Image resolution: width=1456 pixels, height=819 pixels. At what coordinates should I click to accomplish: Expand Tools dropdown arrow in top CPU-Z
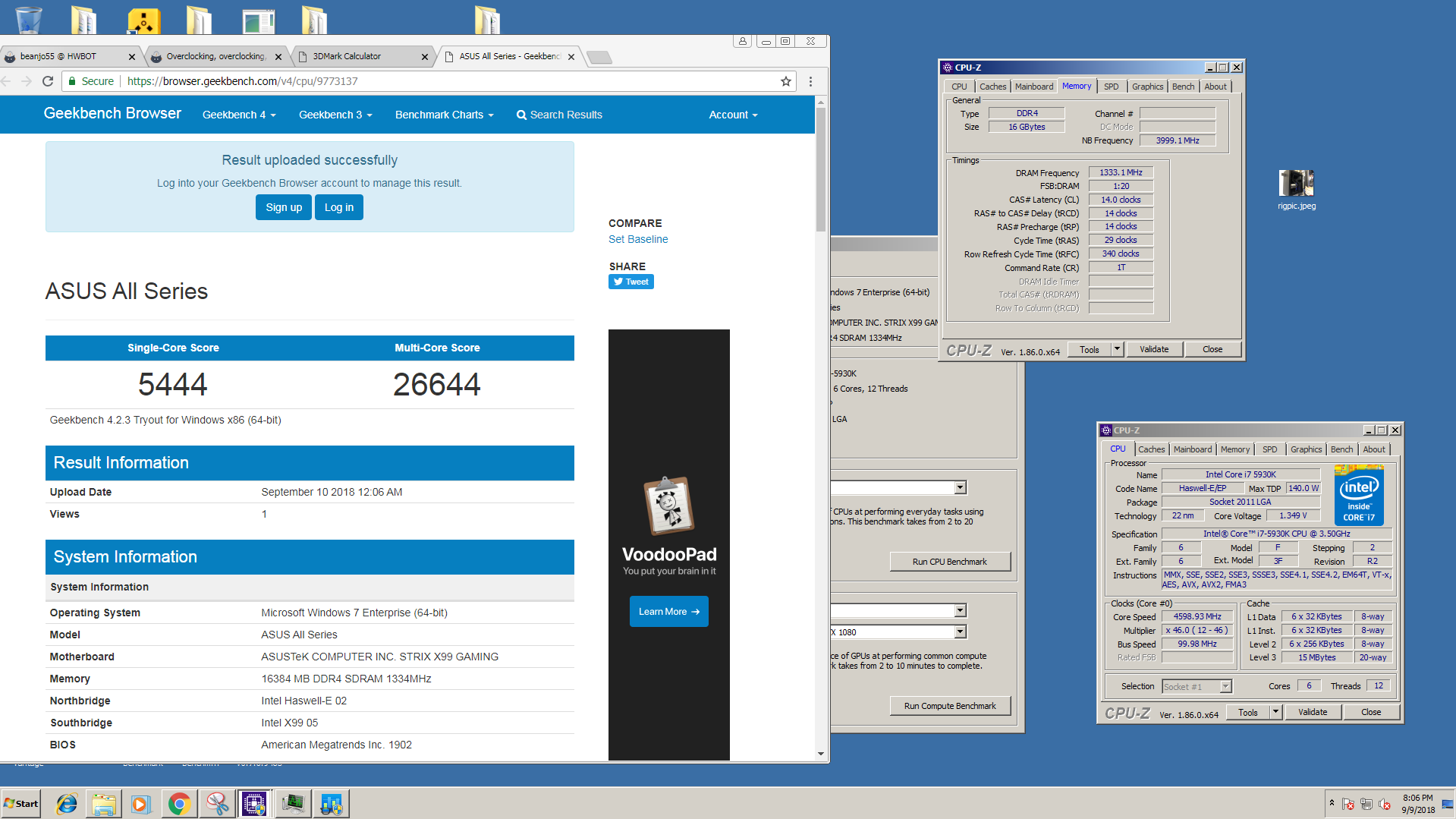pos(1117,349)
